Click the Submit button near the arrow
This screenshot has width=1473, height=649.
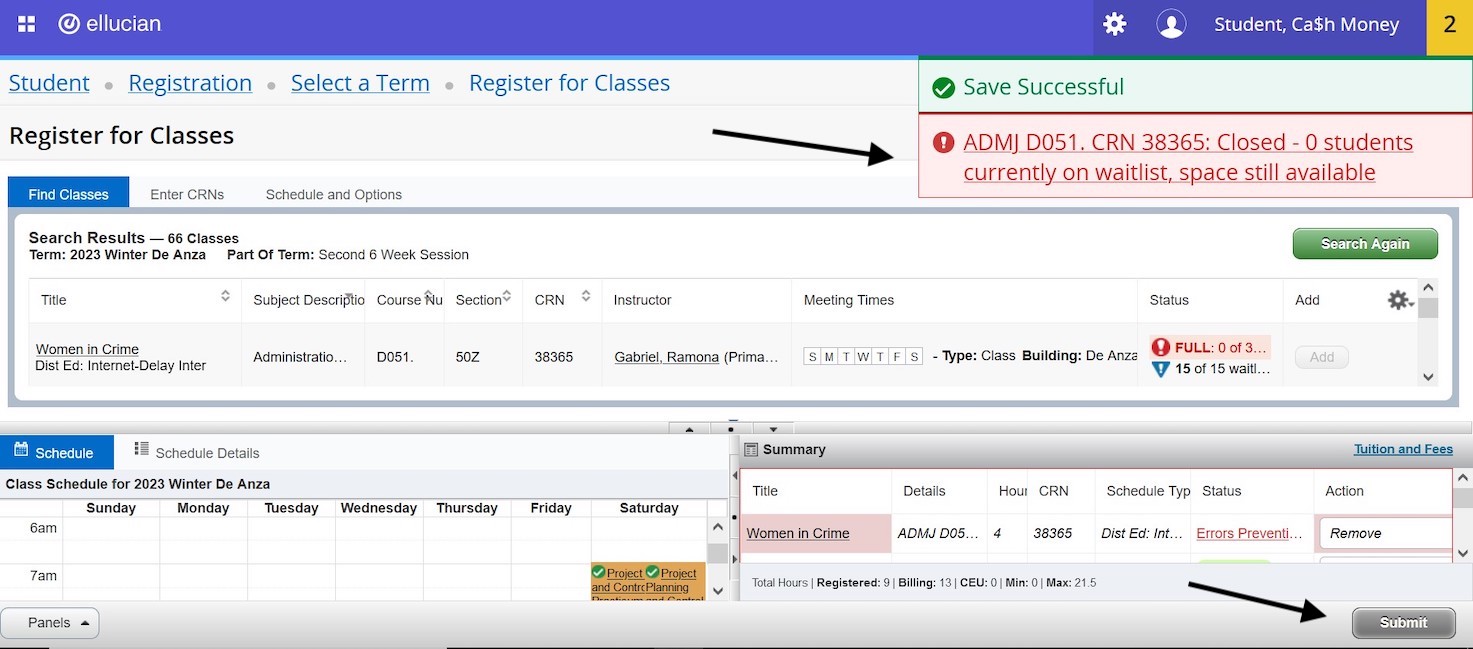click(x=1403, y=622)
